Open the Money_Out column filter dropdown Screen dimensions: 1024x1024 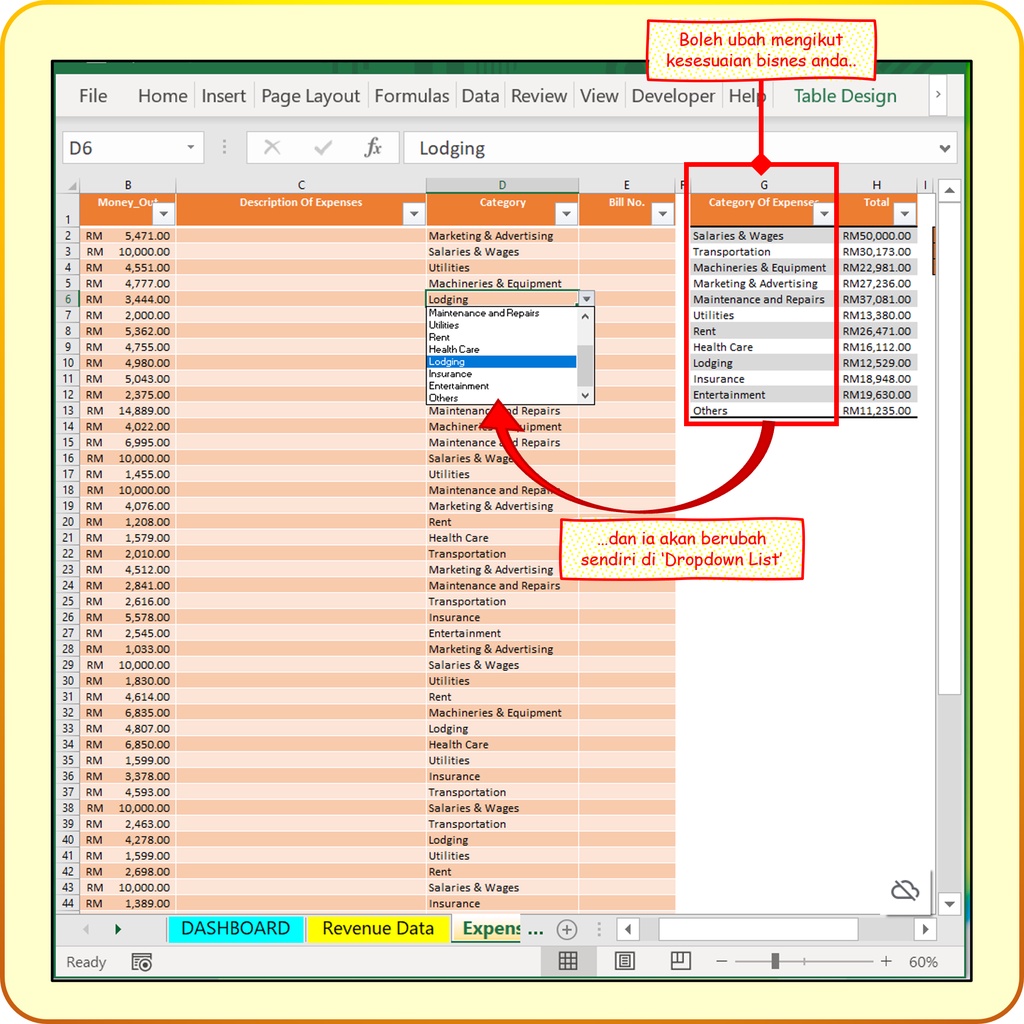point(163,214)
